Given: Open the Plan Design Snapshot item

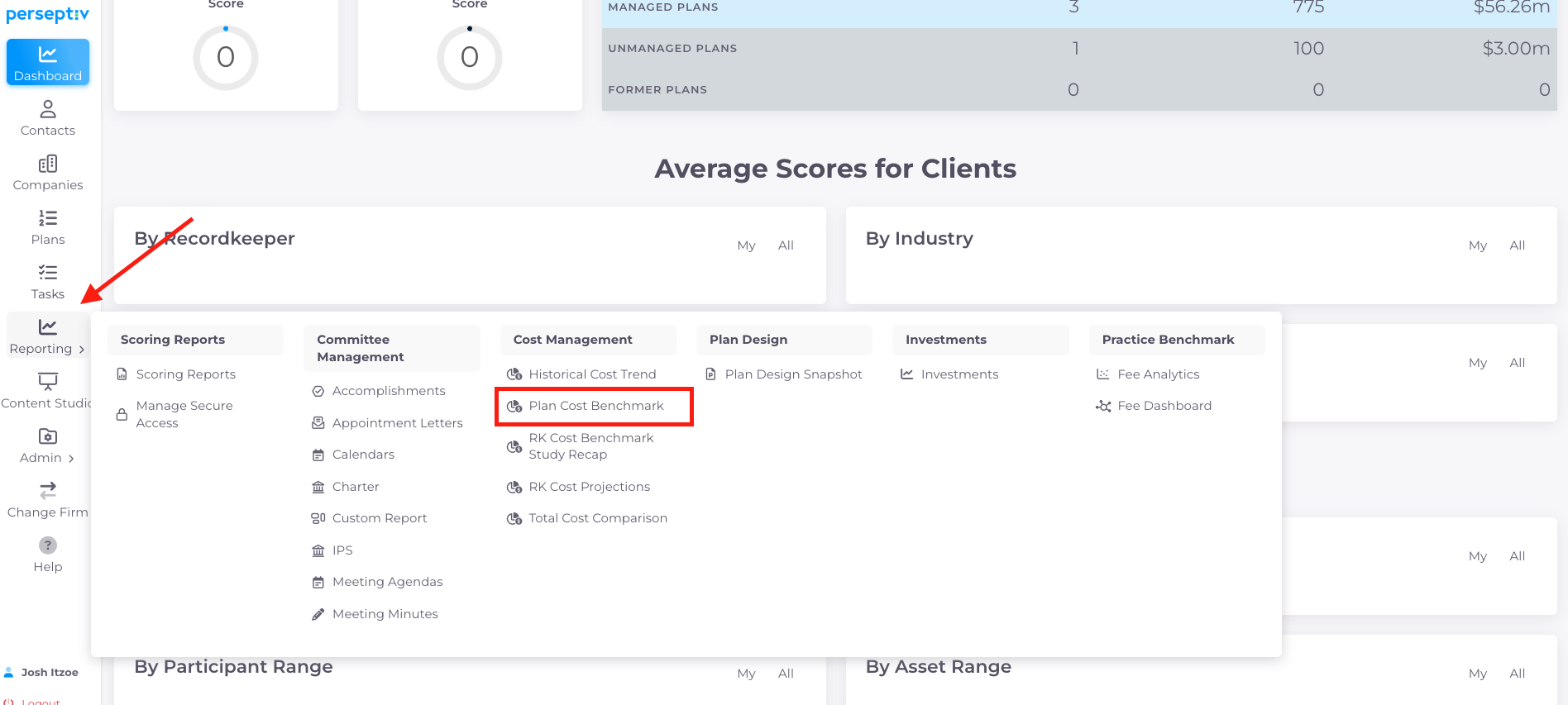Looking at the screenshot, I should 793,374.
